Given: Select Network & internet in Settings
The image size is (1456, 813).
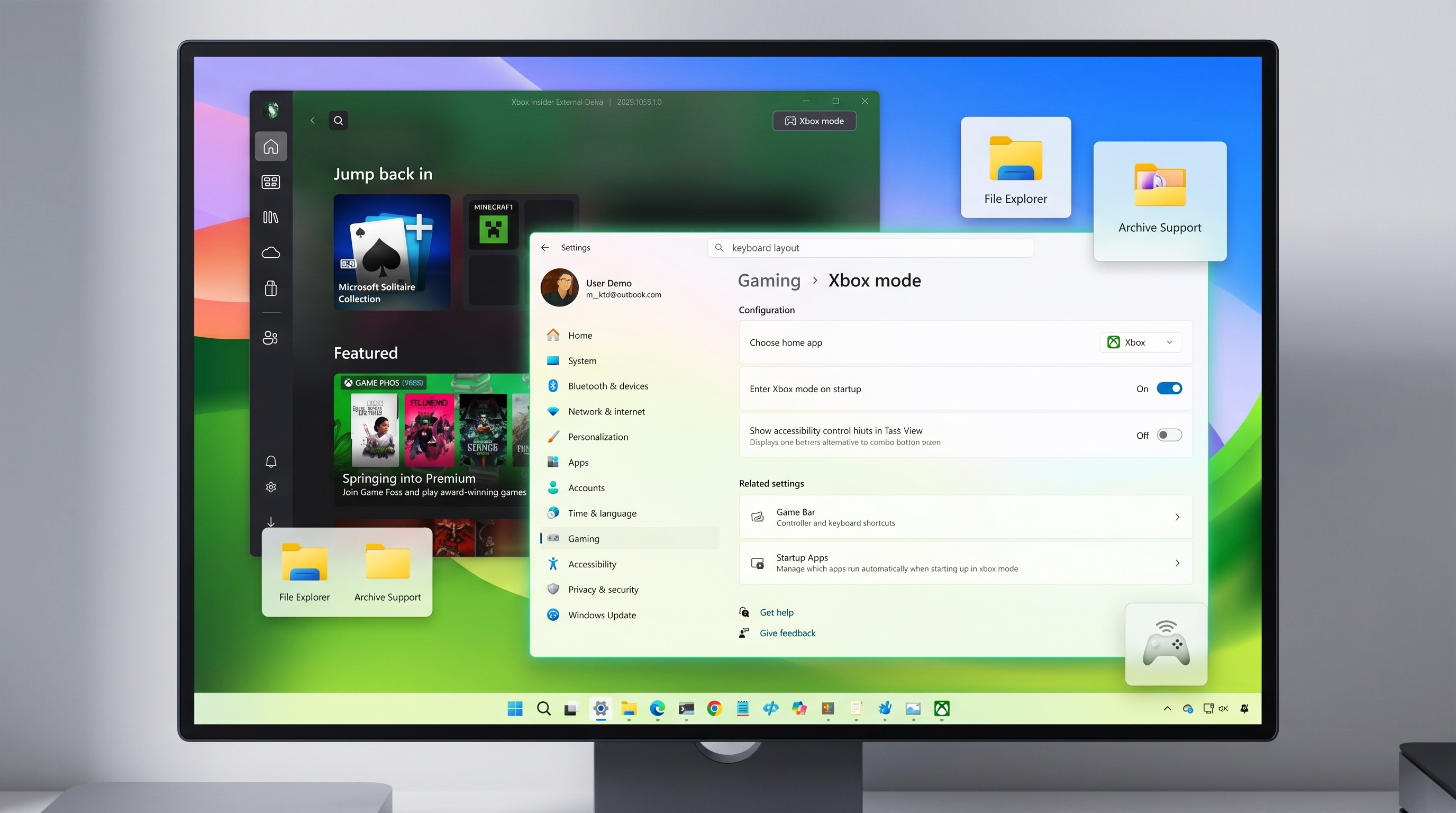Looking at the screenshot, I should (x=630, y=412).
